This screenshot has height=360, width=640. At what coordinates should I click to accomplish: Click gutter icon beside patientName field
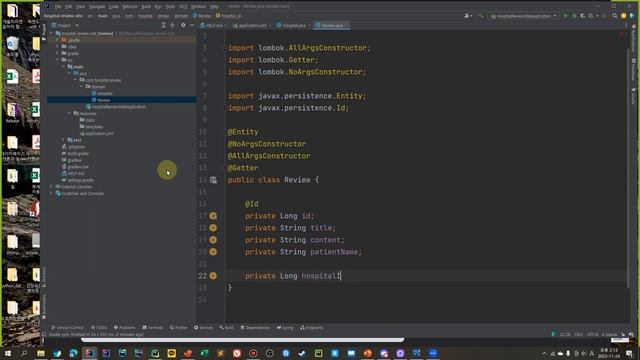(x=213, y=252)
